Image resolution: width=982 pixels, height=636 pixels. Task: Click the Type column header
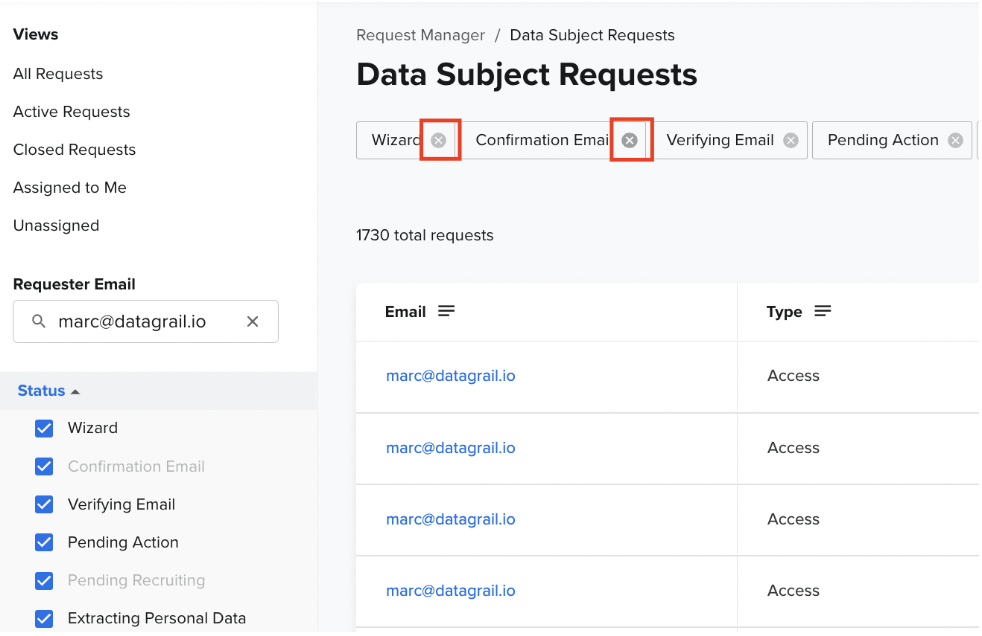tap(784, 312)
